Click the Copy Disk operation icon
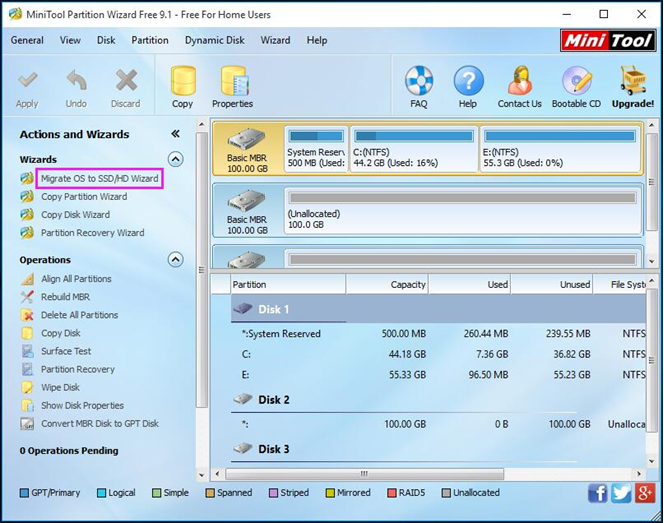 28,333
